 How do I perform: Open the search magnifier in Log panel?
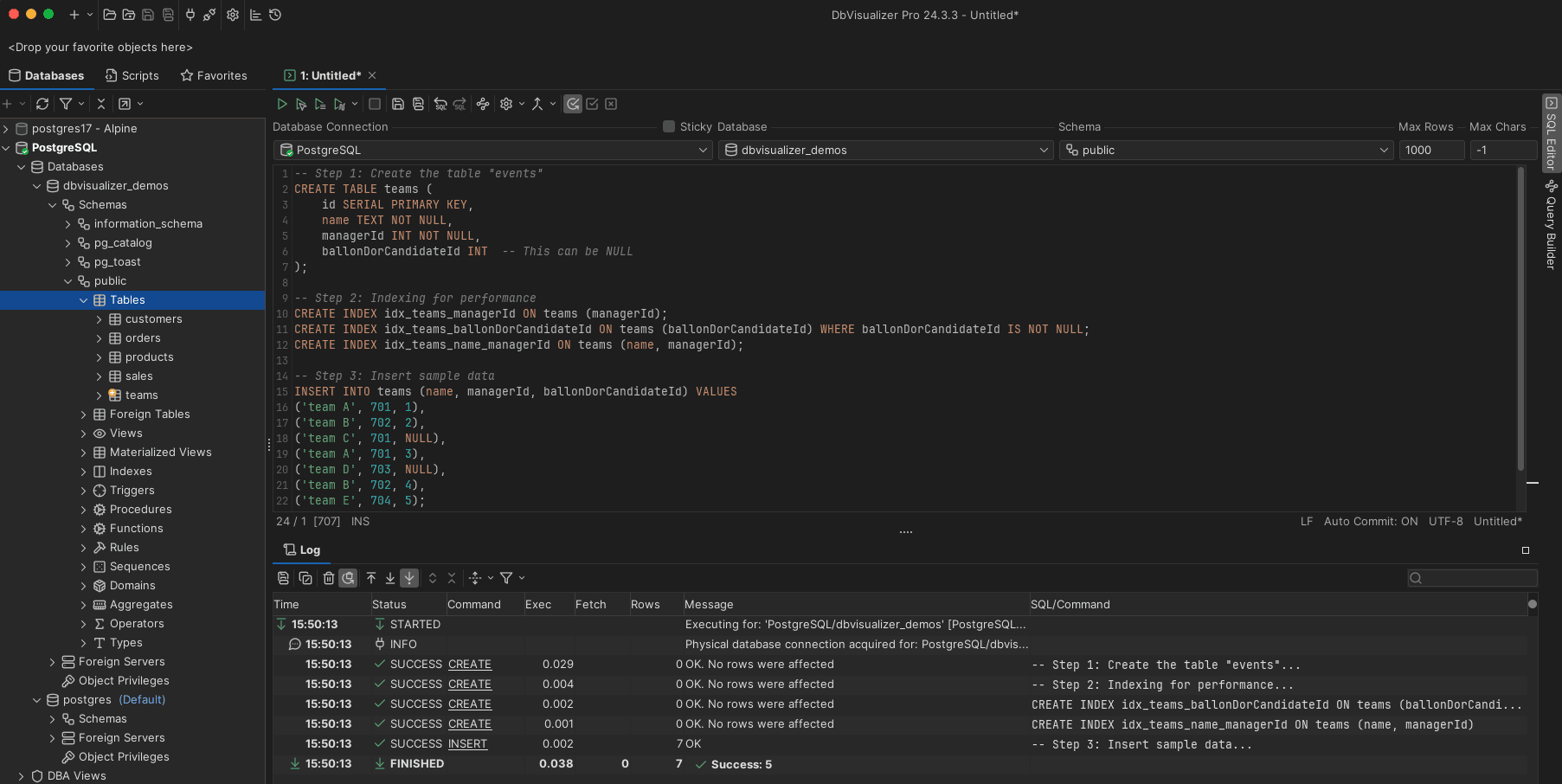(1415, 578)
